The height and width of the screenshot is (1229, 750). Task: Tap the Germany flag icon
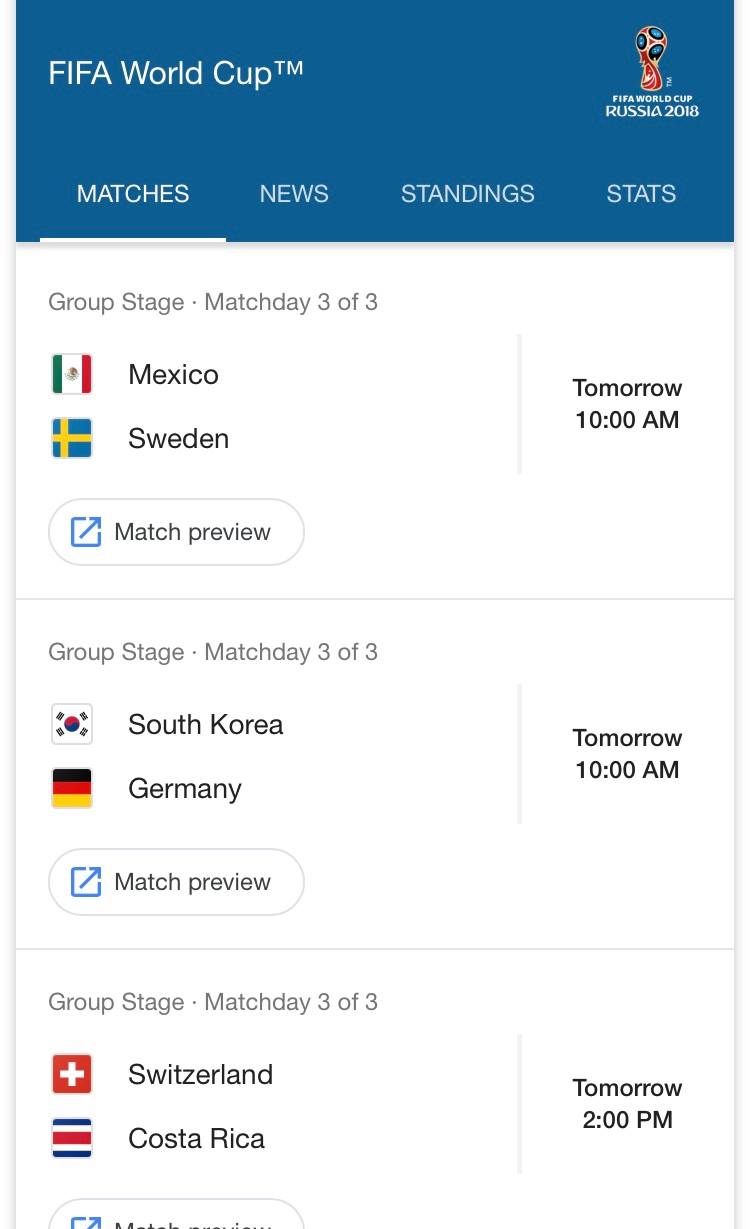pyautogui.click(x=72, y=788)
